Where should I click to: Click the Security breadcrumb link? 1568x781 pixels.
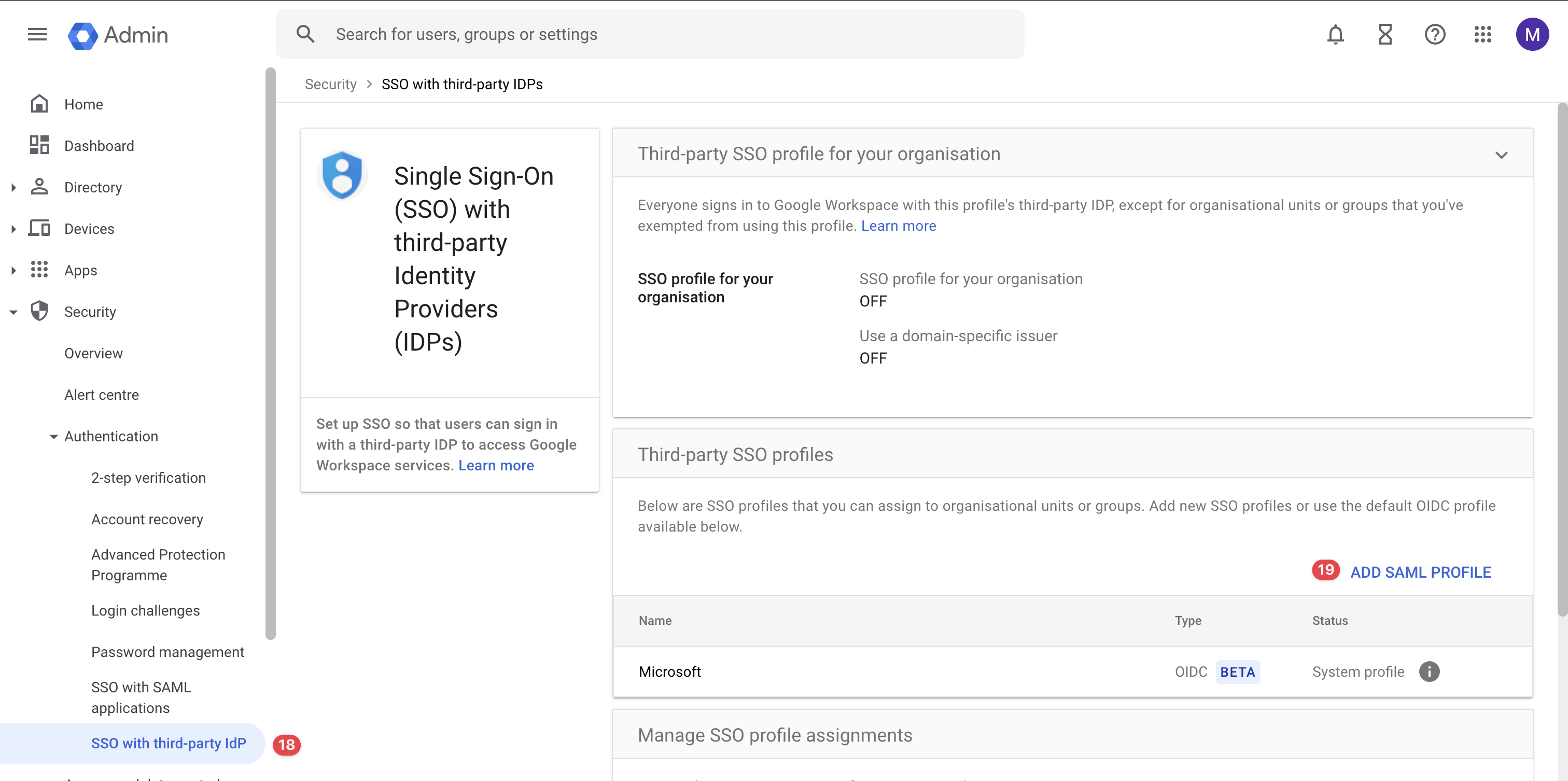click(x=330, y=84)
